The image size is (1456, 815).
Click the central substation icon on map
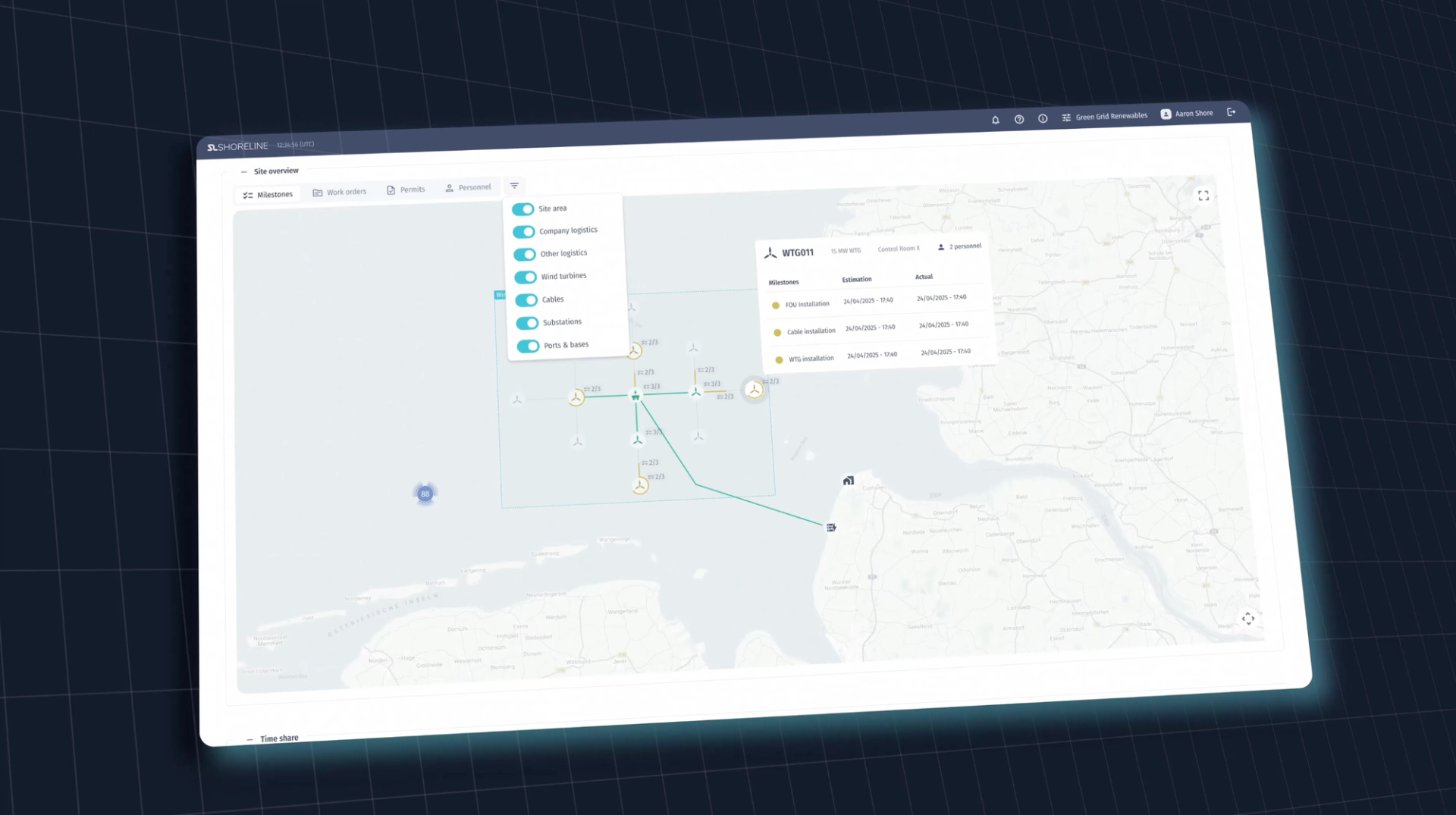pyautogui.click(x=635, y=395)
